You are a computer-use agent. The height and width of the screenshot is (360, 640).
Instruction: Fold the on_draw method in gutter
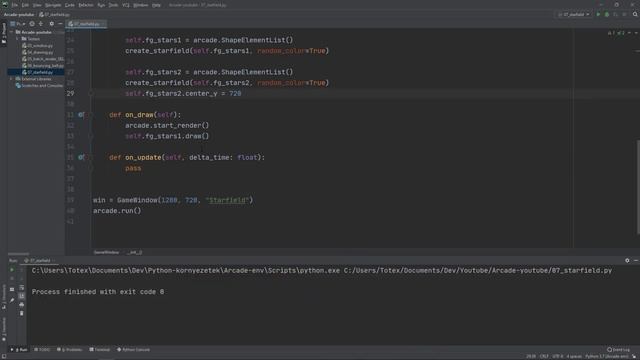[x=91, y=115]
